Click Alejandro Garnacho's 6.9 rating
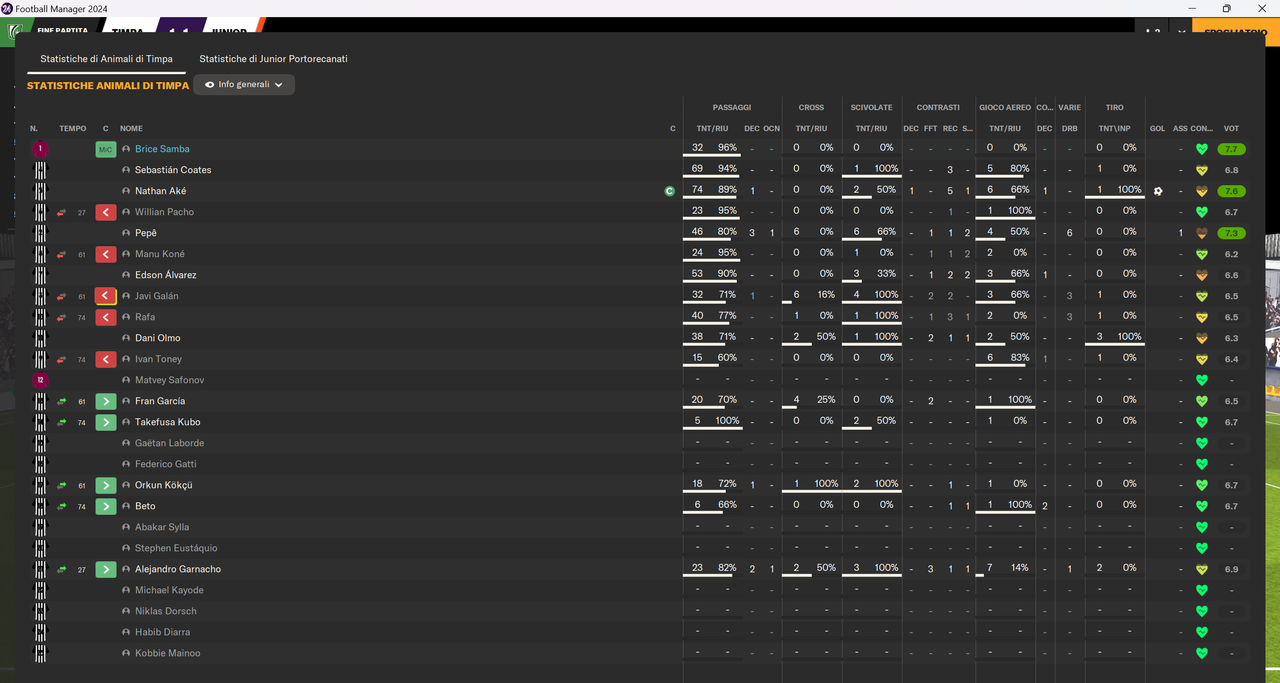 (1231, 569)
